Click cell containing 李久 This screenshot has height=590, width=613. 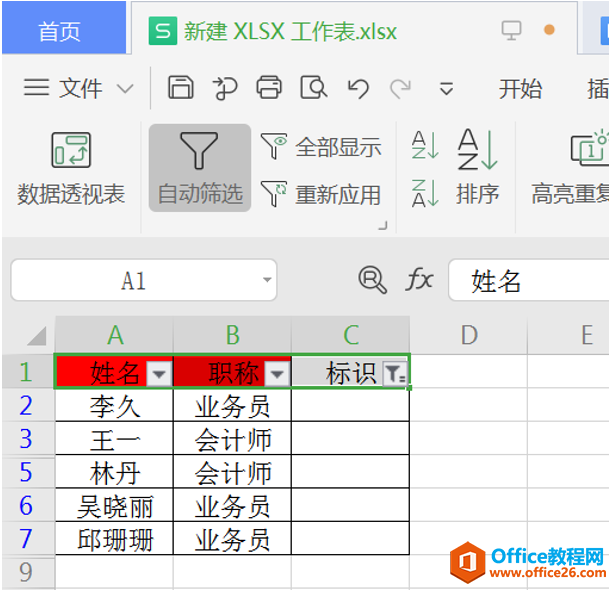coord(114,405)
